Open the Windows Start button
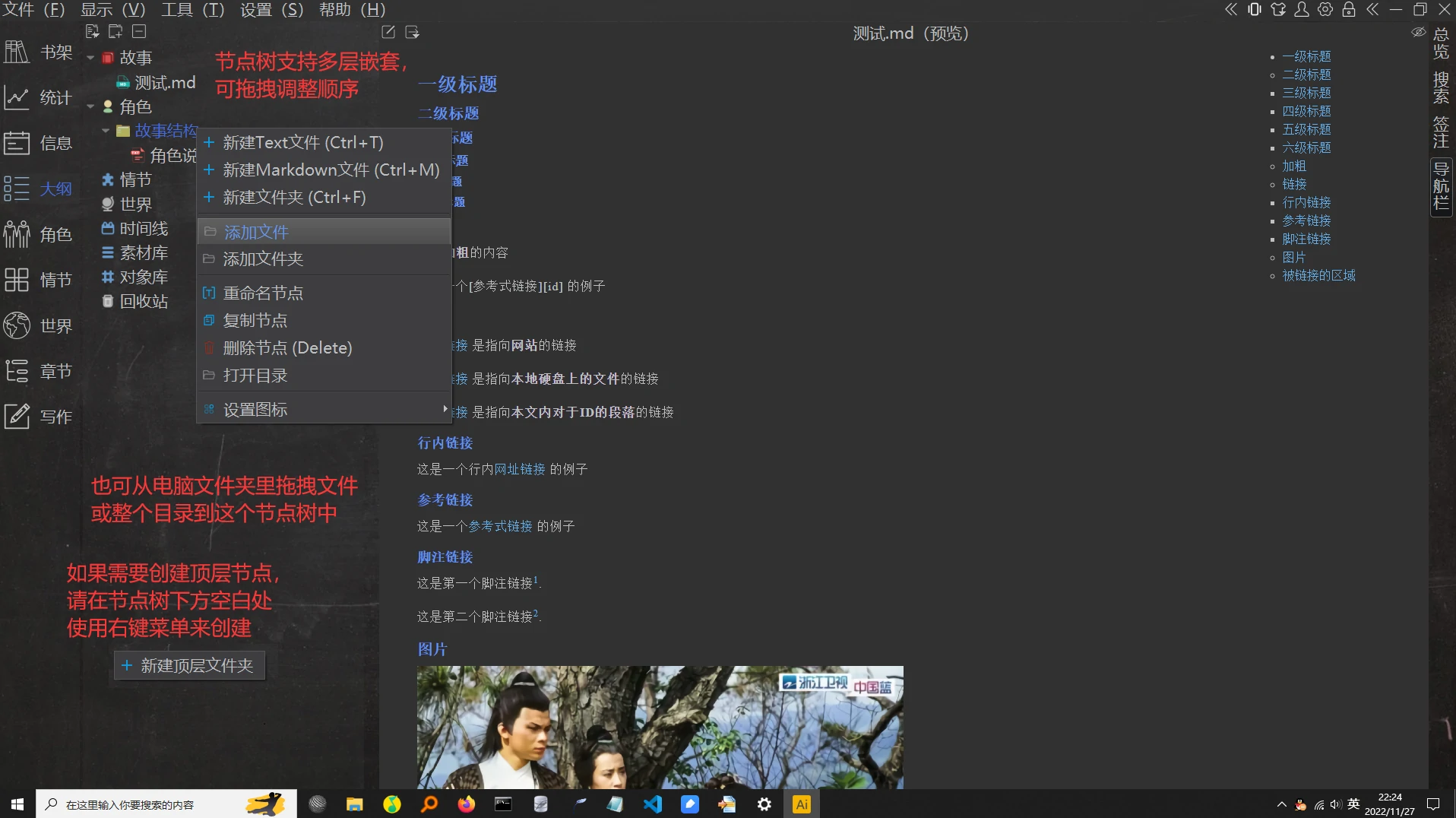1456x818 pixels. (x=17, y=804)
